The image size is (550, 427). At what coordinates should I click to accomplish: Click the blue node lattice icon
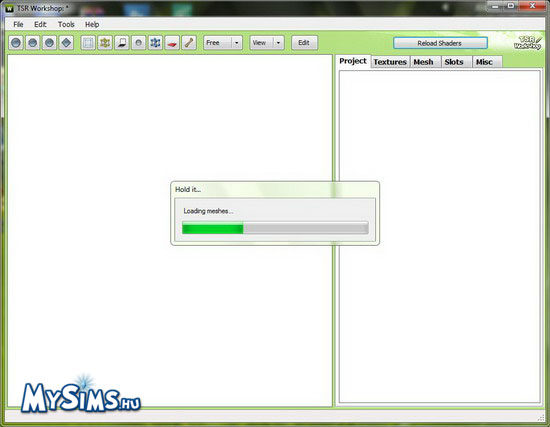[x=155, y=43]
